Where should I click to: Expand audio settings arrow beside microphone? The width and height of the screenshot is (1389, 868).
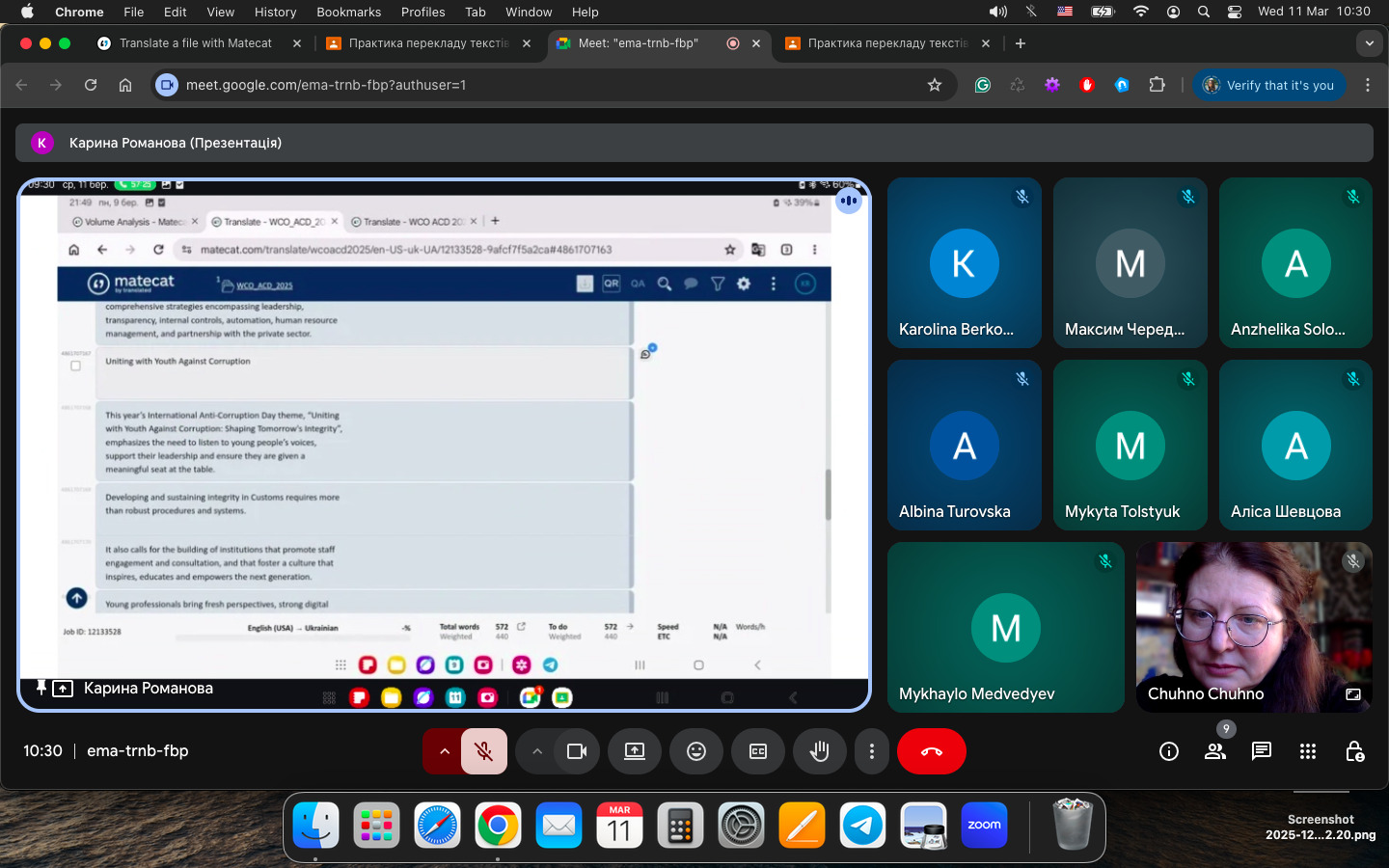coord(444,751)
